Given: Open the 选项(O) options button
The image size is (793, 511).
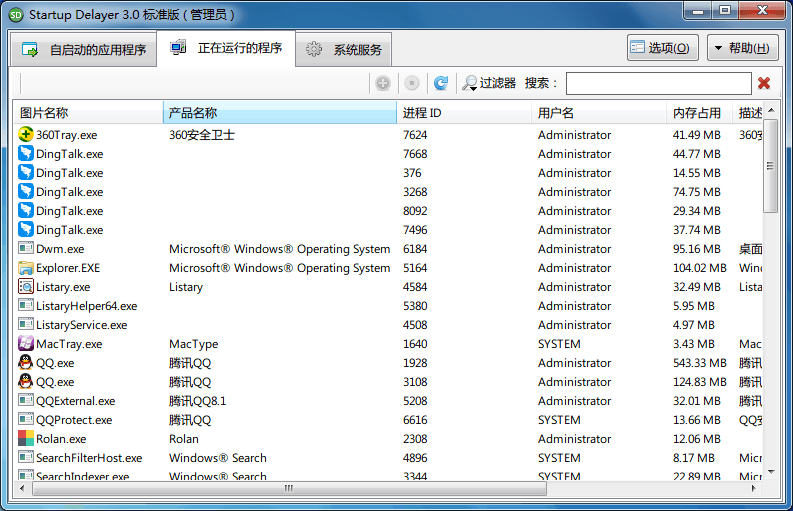Looking at the screenshot, I should [662, 48].
